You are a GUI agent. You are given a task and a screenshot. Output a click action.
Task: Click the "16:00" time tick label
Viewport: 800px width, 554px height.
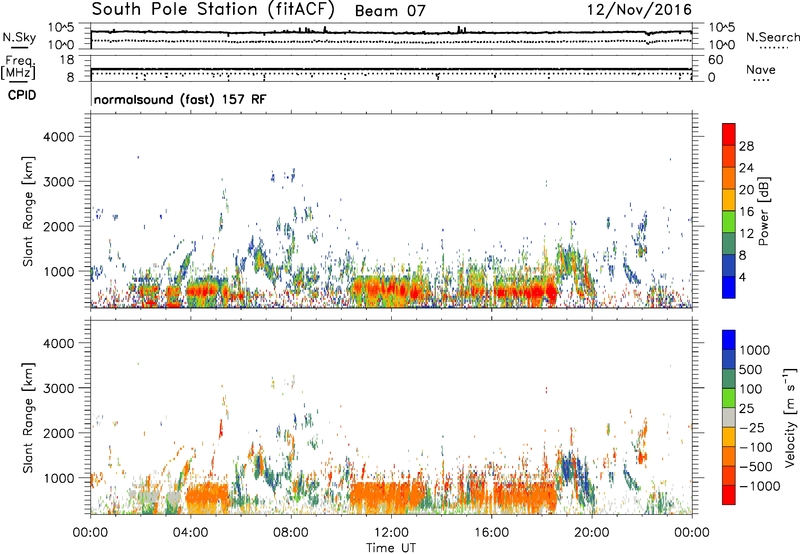pos(491,533)
